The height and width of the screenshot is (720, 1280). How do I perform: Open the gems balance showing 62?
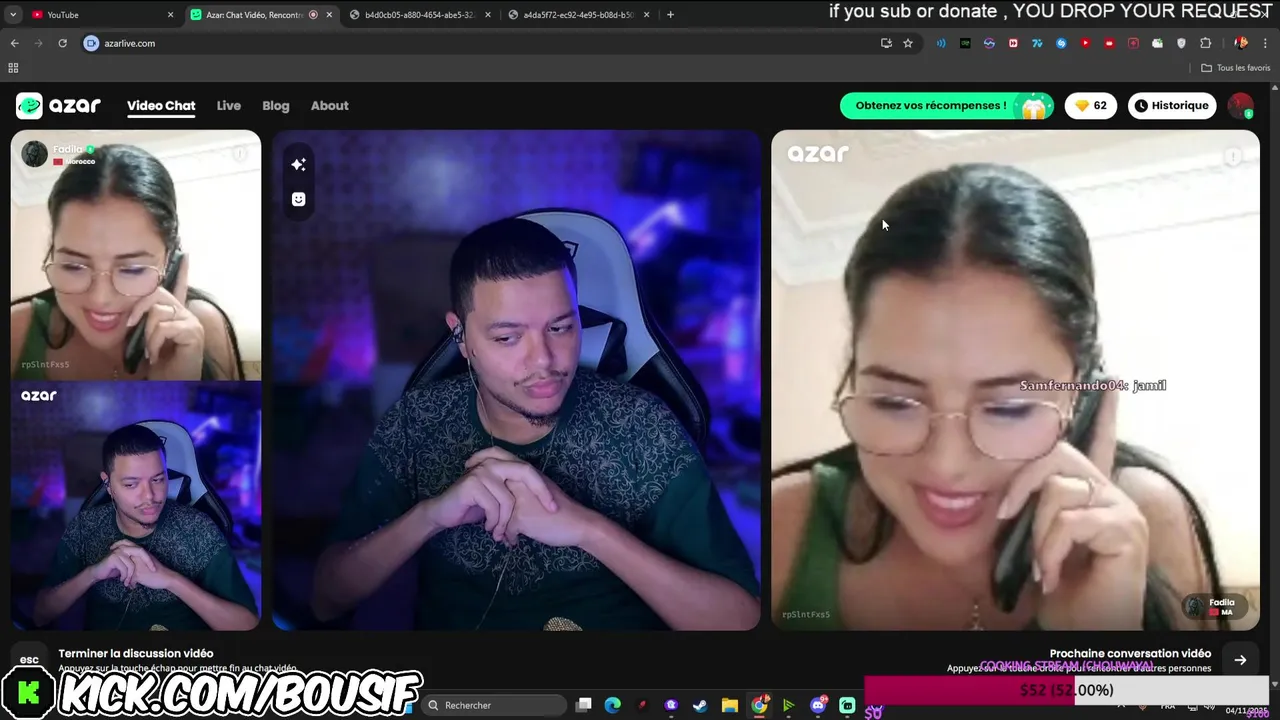click(x=1091, y=105)
